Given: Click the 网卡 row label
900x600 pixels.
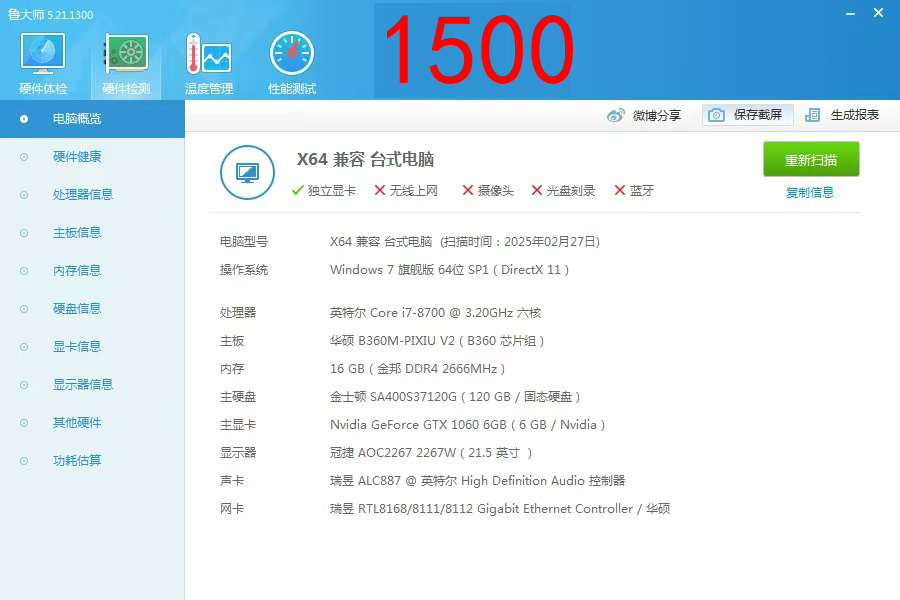Looking at the screenshot, I should (x=232, y=509).
